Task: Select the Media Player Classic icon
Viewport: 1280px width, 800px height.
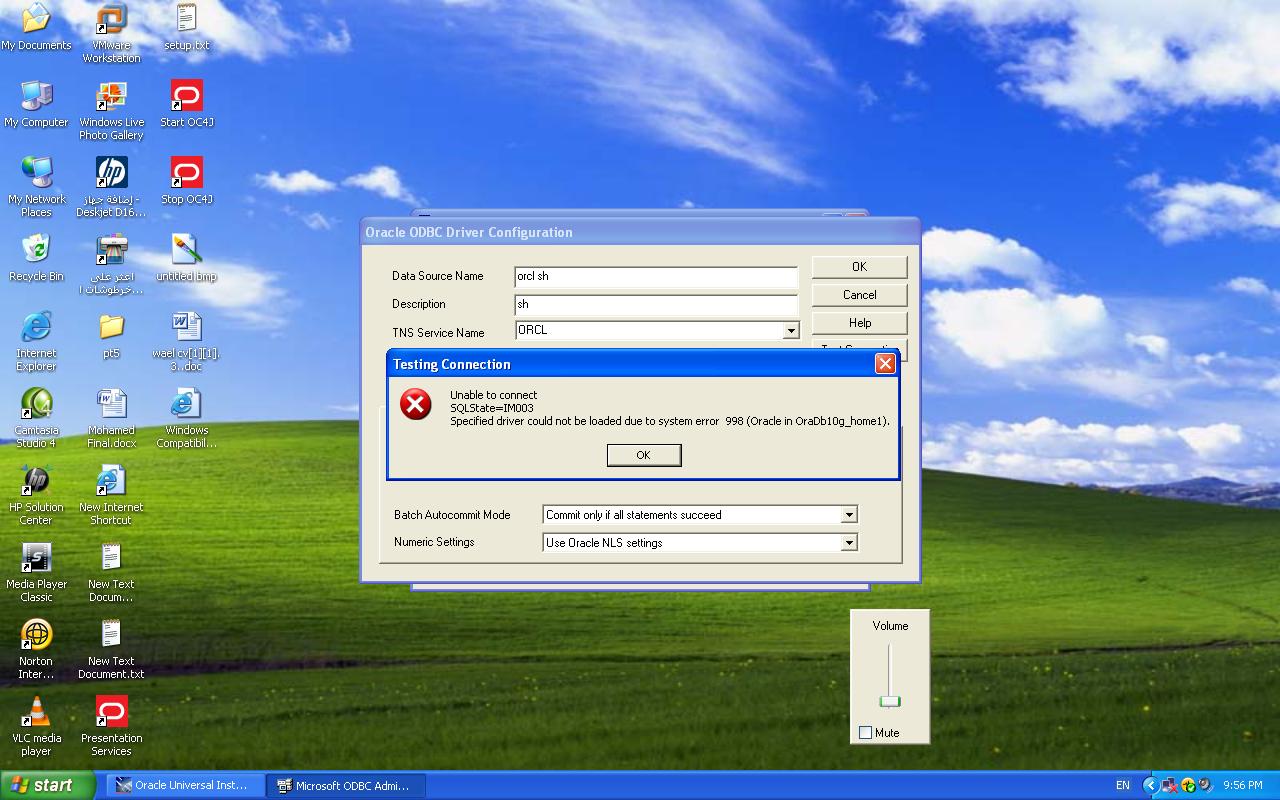Action: 36,558
